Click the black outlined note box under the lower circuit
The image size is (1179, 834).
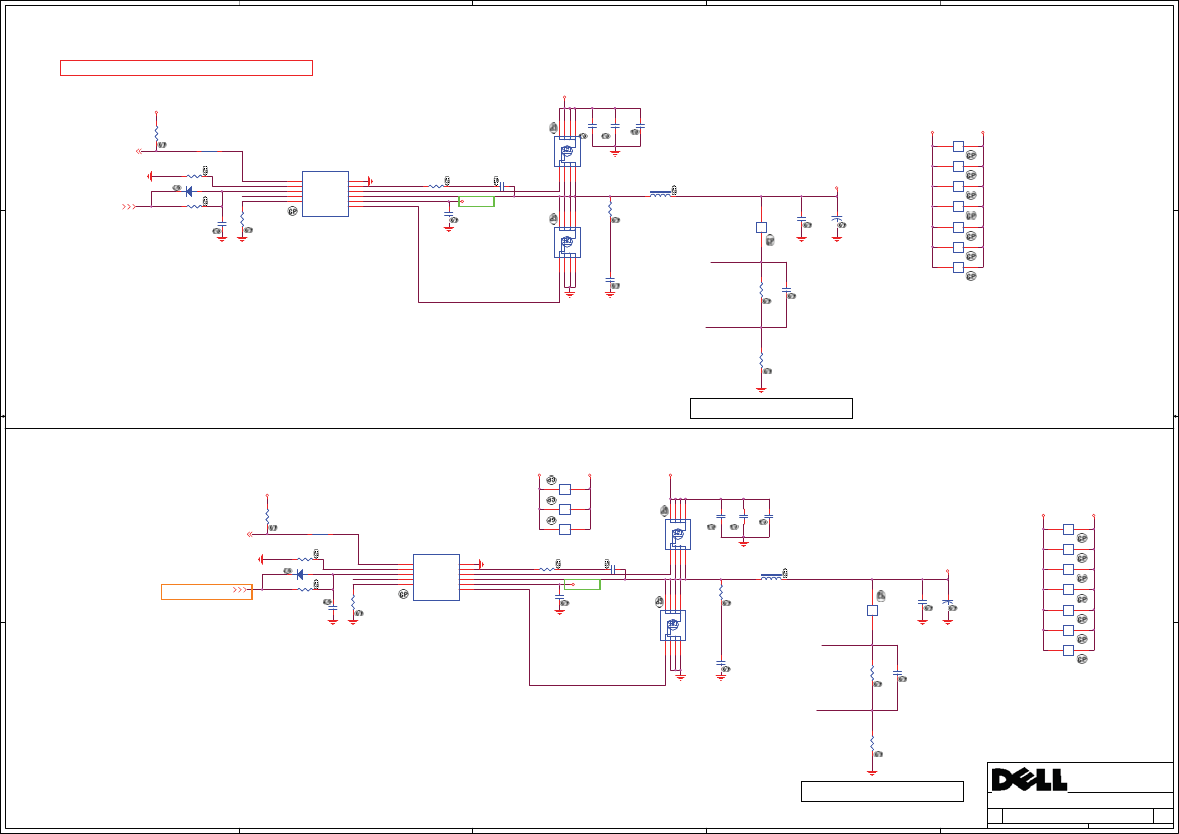[x=882, y=791]
